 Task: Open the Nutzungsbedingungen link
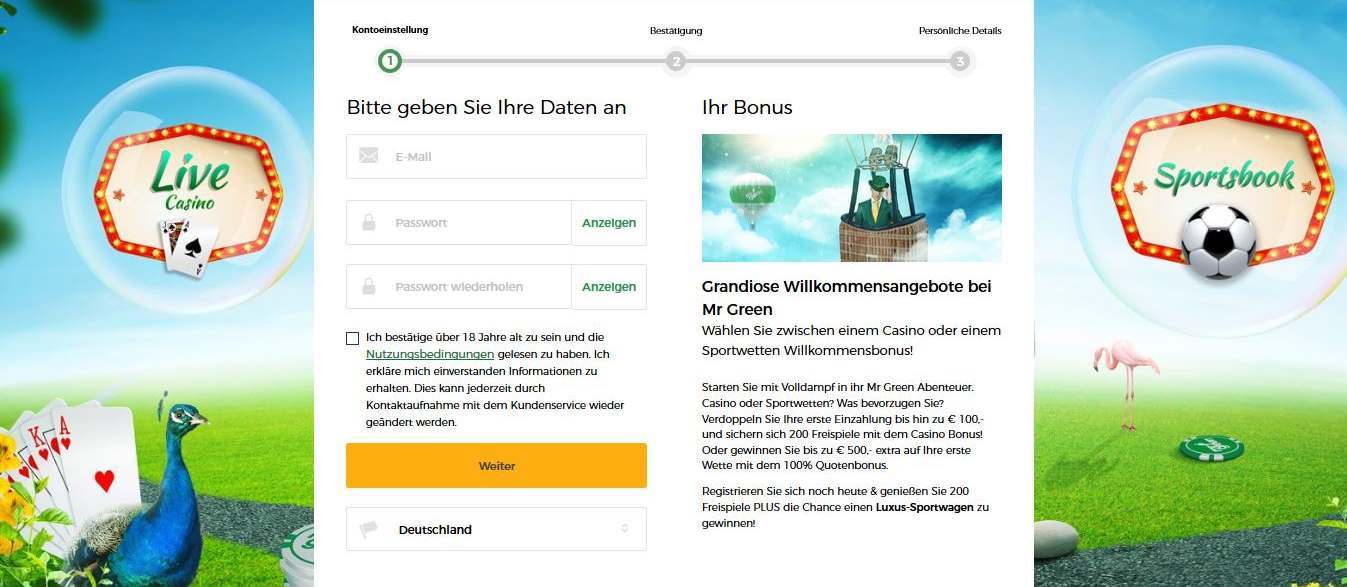430,354
